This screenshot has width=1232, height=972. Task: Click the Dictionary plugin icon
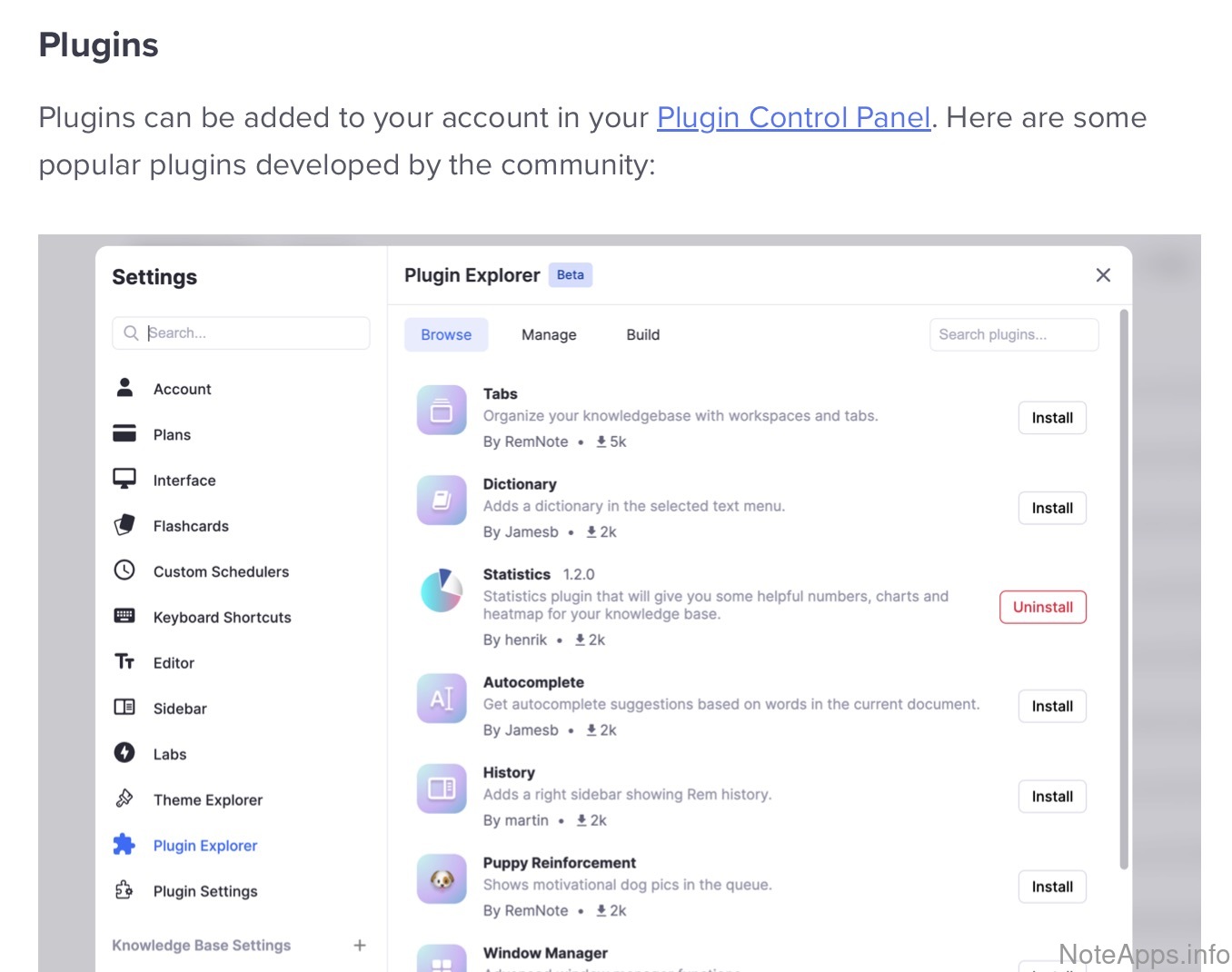[x=442, y=501]
